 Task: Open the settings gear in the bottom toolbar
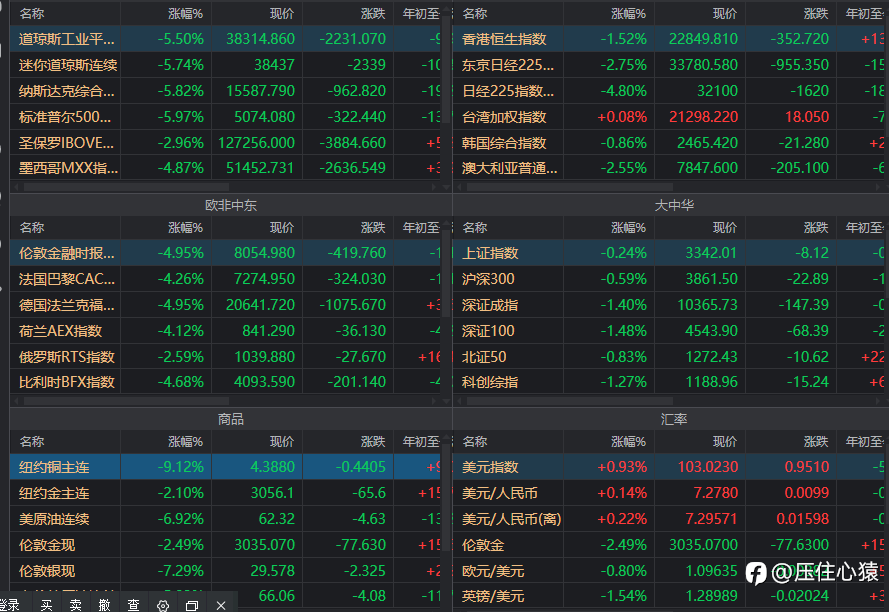click(163, 605)
